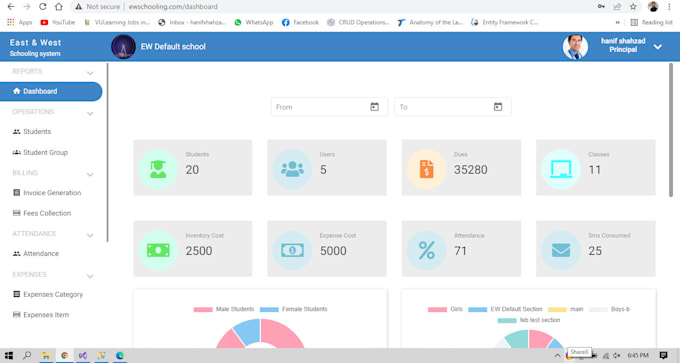Collapse the BILLING sidebar section chevron
The width and height of the screenshot is (680, 363).
click(x=90, y=175)
